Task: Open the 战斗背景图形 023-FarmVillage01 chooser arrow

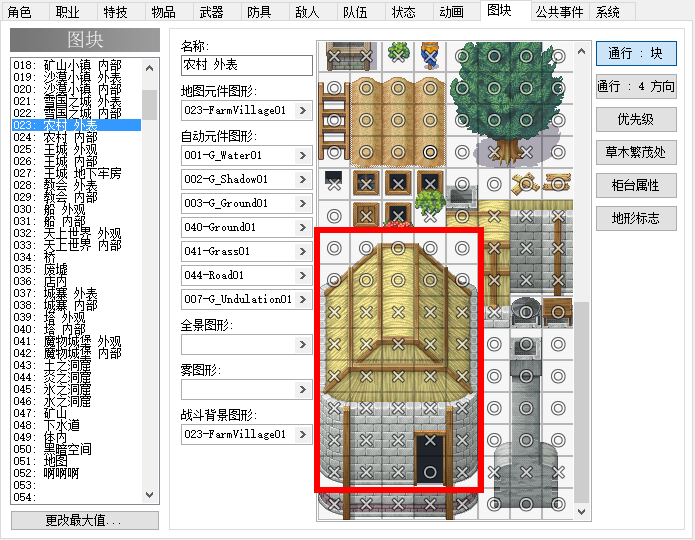Action: pyautogui.click(x=303, y=434)
